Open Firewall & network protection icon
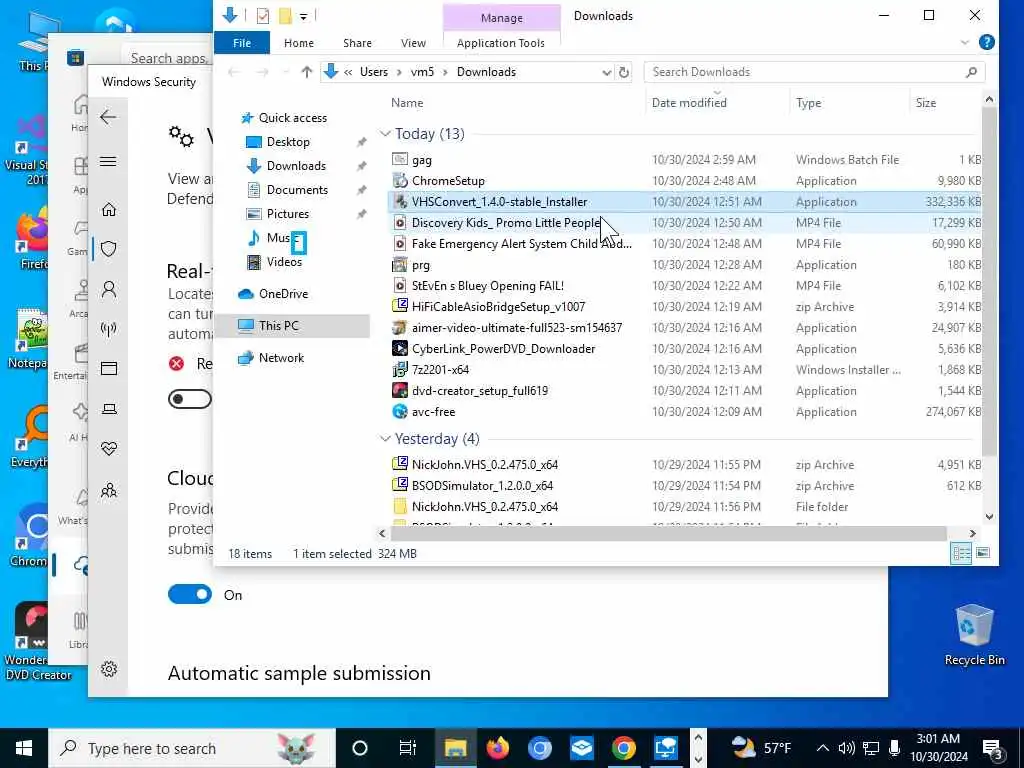This screenshot has width=1024, height=768. coord(109,328)
